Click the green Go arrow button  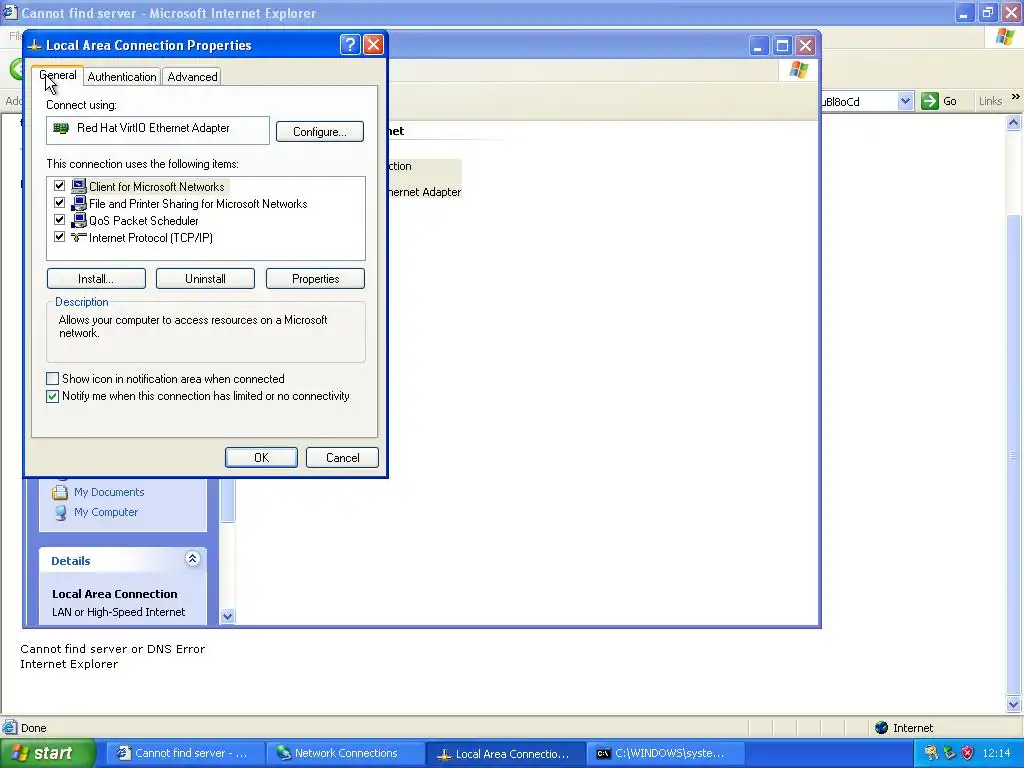929,101
